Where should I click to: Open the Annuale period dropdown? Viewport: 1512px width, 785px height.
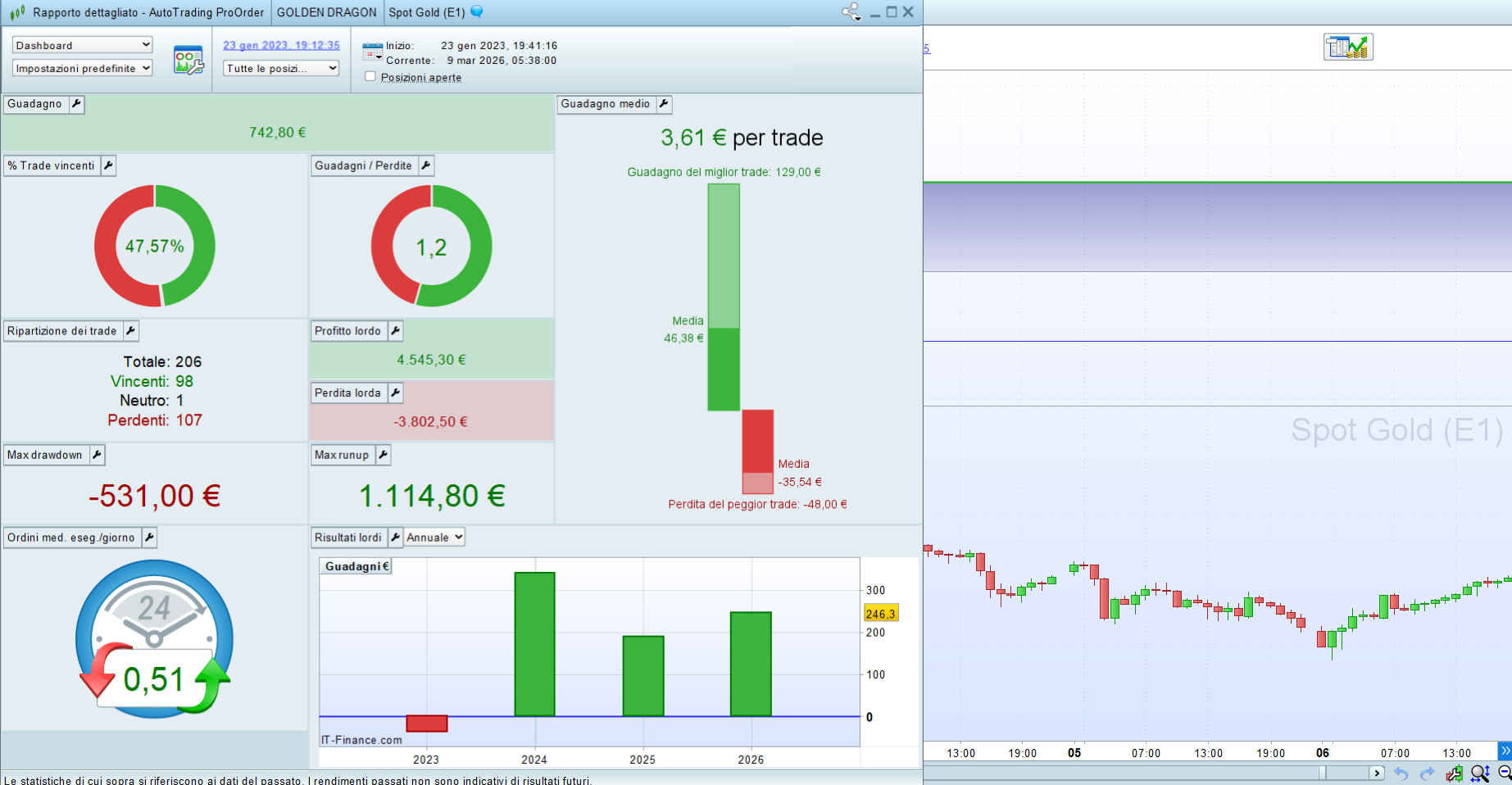click(x=434, y=538)
